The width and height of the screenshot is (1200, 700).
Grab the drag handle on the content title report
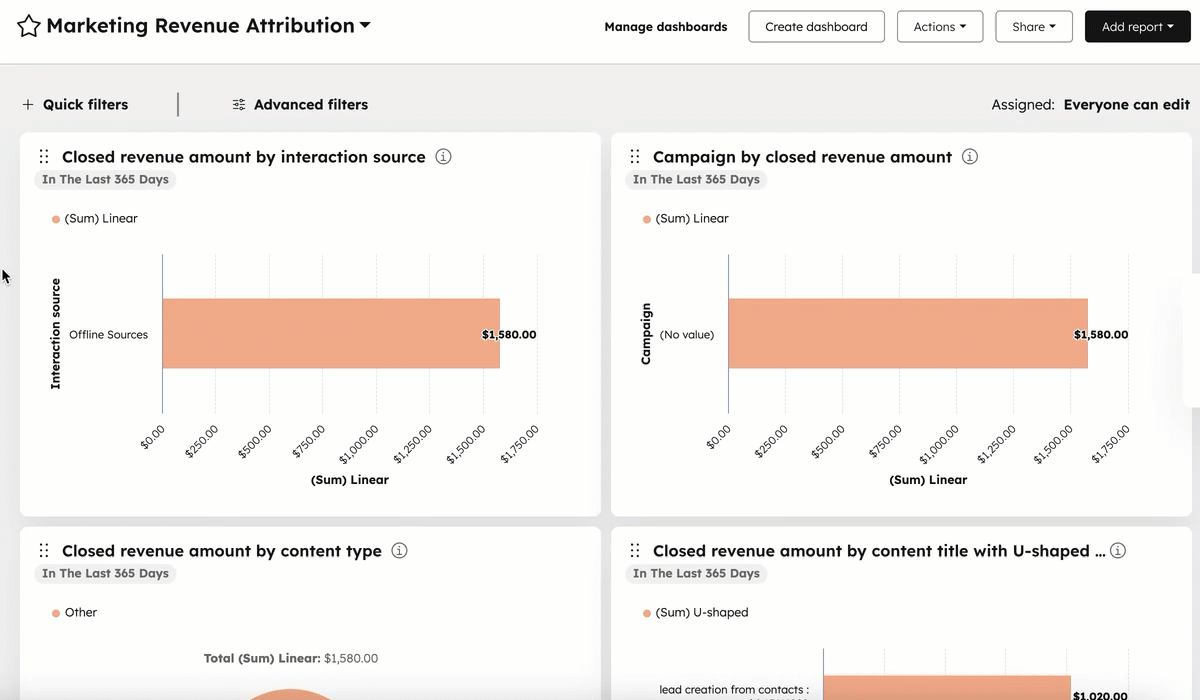(634, 550)
